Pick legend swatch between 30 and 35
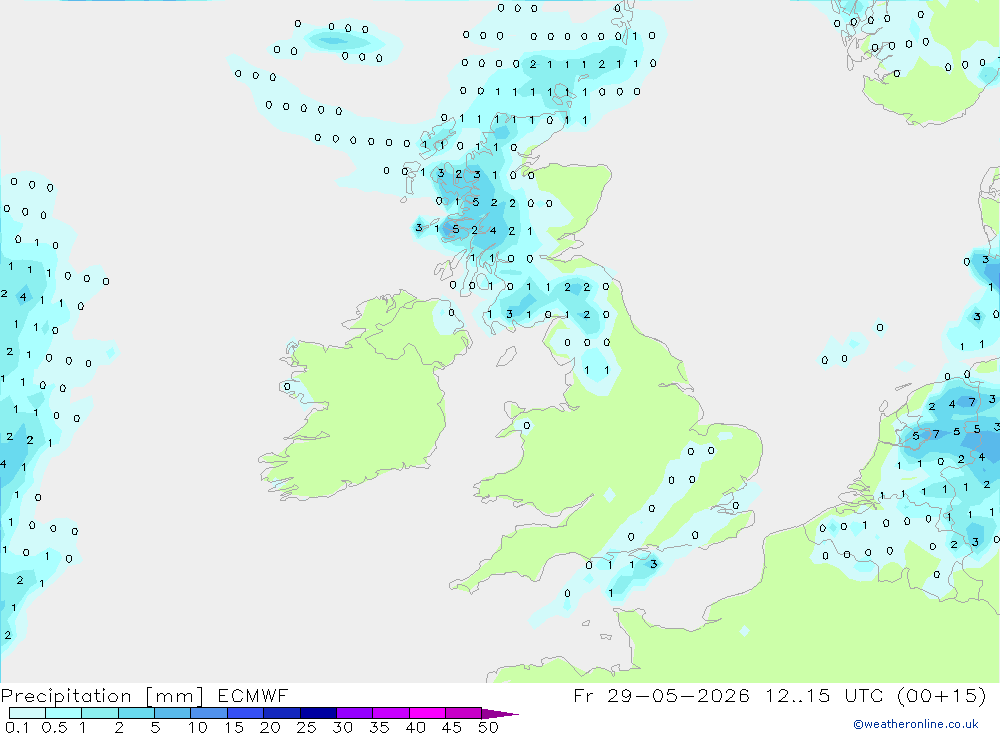The height and width of the screenshot is (733, 1000). 354,713
